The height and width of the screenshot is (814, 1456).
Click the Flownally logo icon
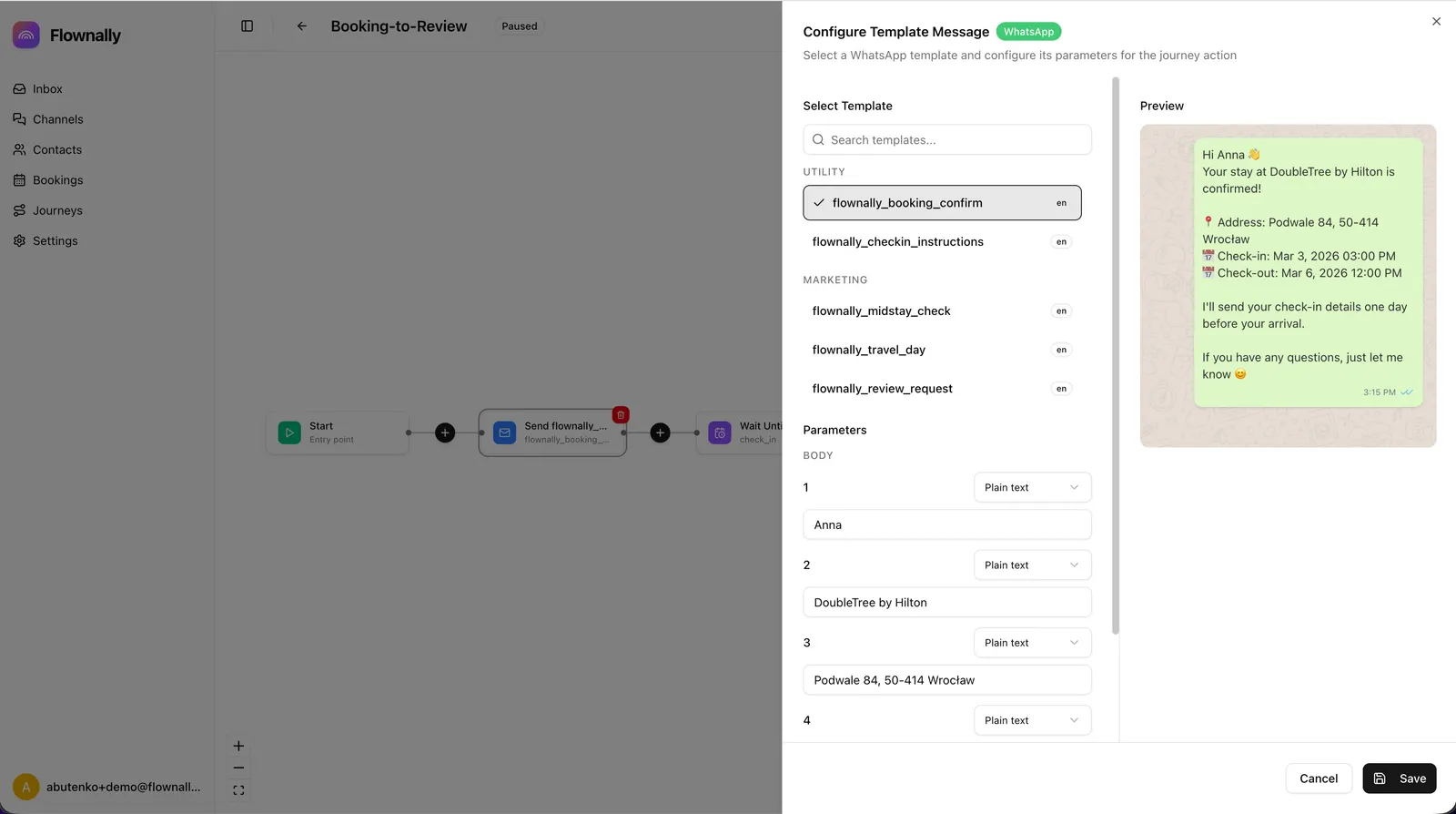pyautogui.click(x=25, y=35)
